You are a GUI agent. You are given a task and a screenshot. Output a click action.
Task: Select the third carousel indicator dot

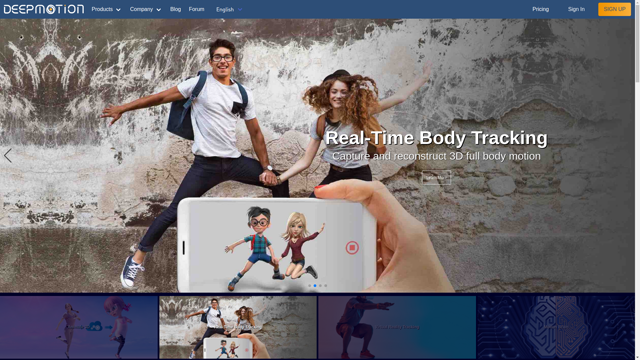coord(320,286)
